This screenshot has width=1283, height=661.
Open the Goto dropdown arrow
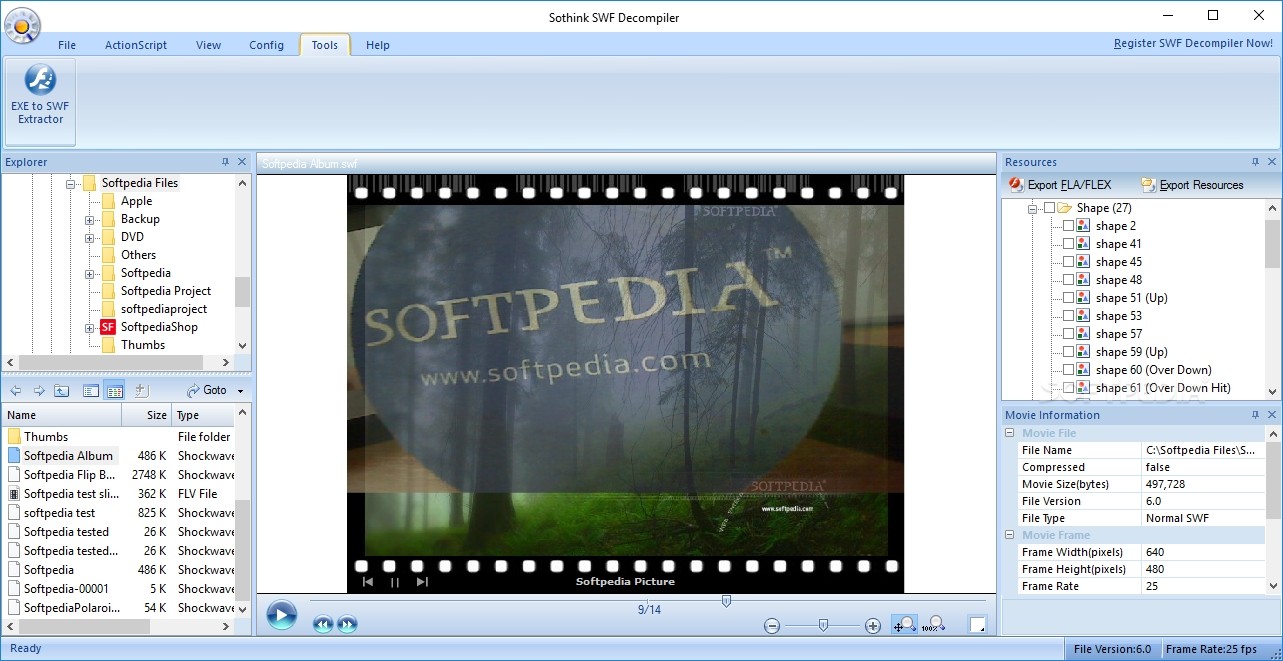tap(240, 391)
